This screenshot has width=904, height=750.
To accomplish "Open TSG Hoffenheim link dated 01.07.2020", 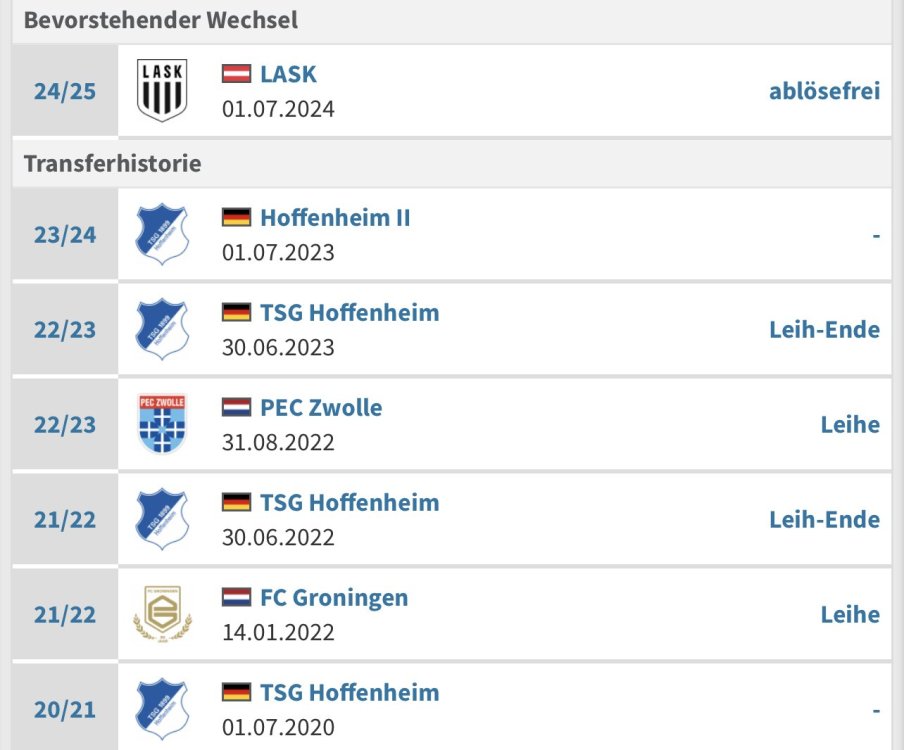I will [349, 692].
